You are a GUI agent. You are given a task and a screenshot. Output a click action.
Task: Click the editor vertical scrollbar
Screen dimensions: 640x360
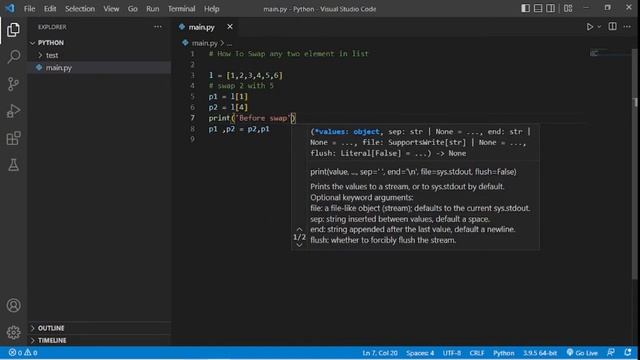(635, 163)
